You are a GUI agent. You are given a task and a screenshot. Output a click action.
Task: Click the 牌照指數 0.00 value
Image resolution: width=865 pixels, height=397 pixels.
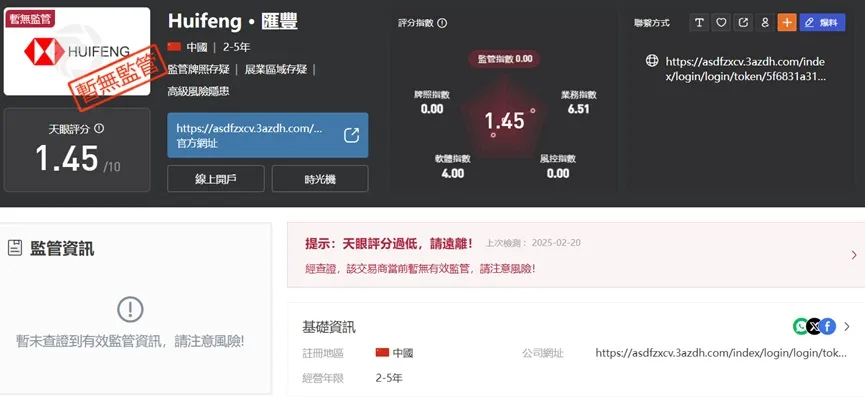coord(432,109)
